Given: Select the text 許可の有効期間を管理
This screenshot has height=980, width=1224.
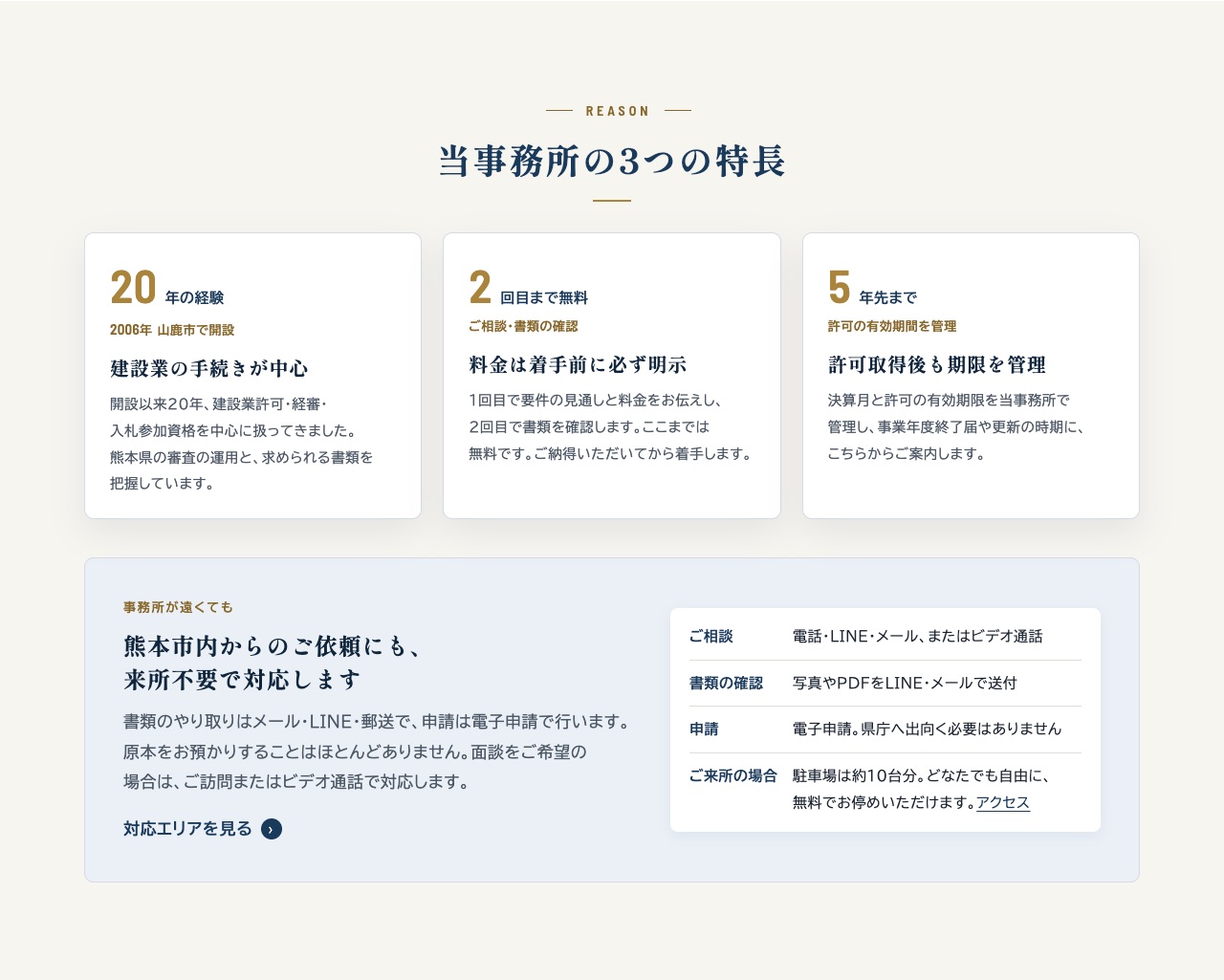Looking at the screenshot, I should [x=892, y=326].
